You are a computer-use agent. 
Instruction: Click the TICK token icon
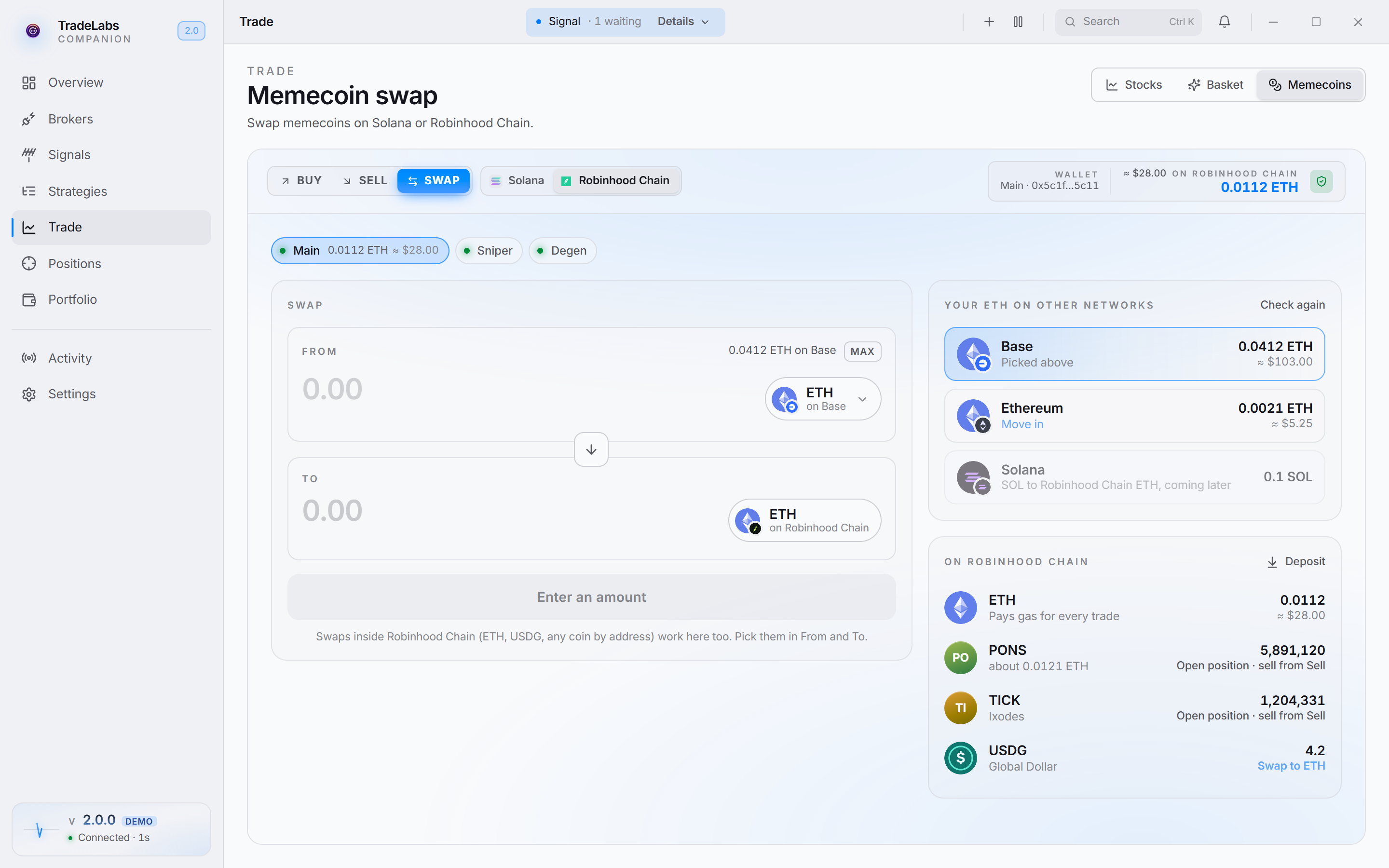click(961, 708)
